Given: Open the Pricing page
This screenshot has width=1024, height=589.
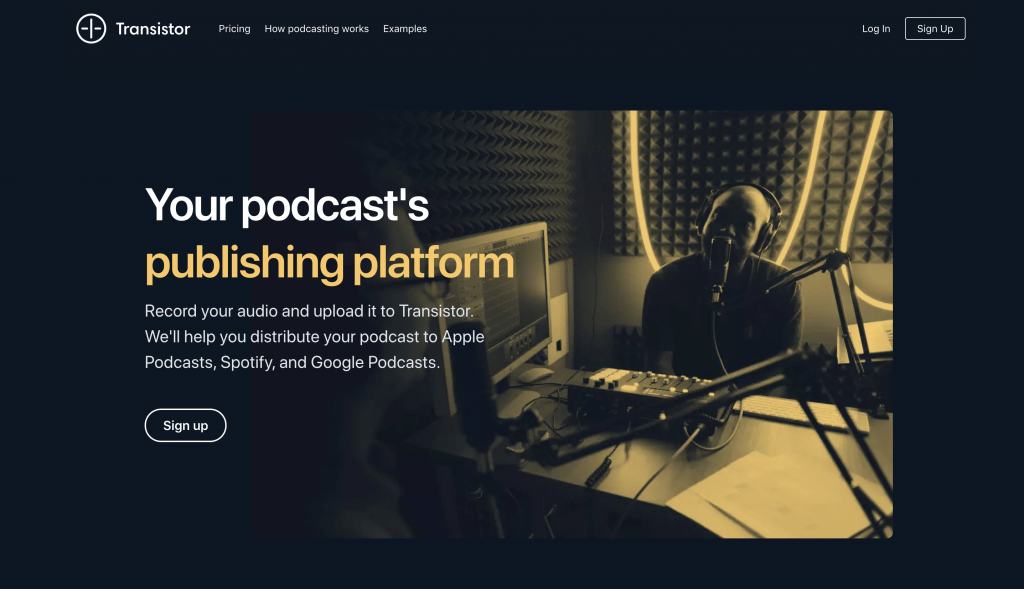Looking at the screenshot, I should [x=234, y=29].
